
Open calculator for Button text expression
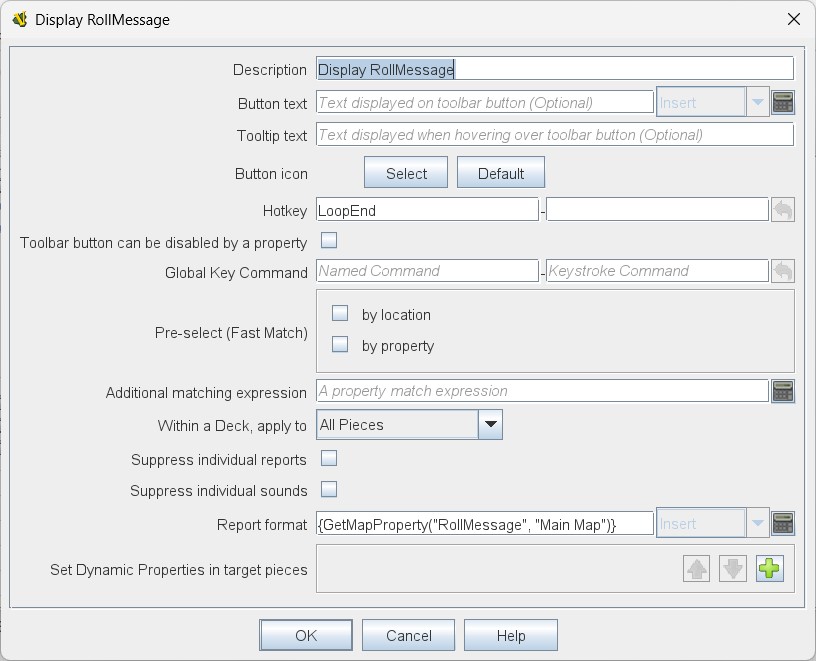click(783, 102)
